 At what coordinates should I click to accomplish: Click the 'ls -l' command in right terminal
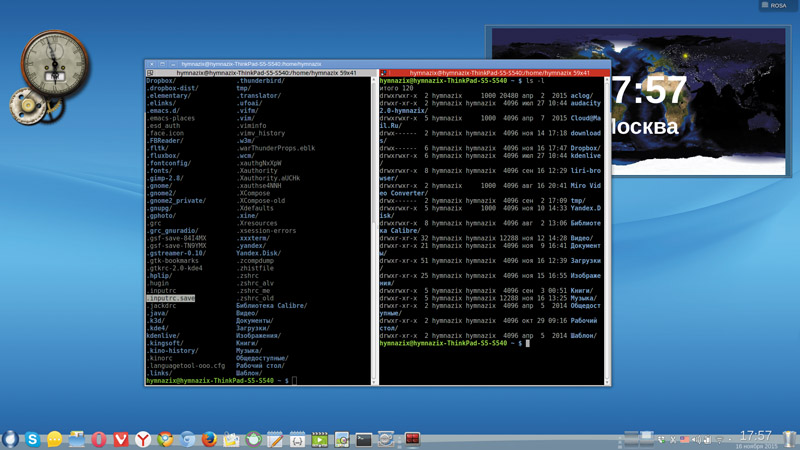[535, 81]
